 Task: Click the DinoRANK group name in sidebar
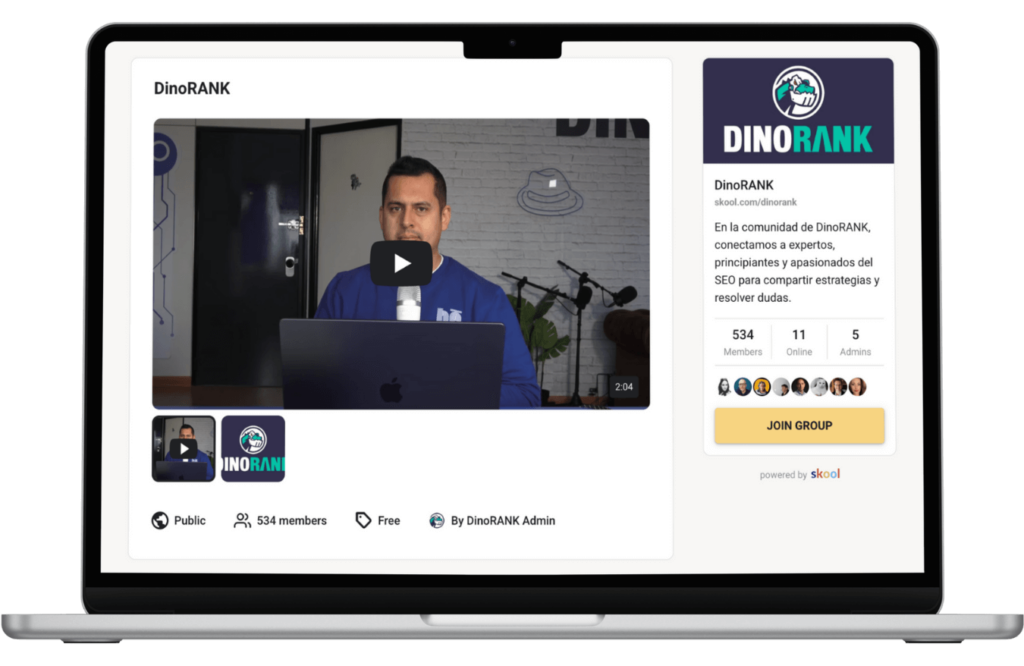coord(744,185)
